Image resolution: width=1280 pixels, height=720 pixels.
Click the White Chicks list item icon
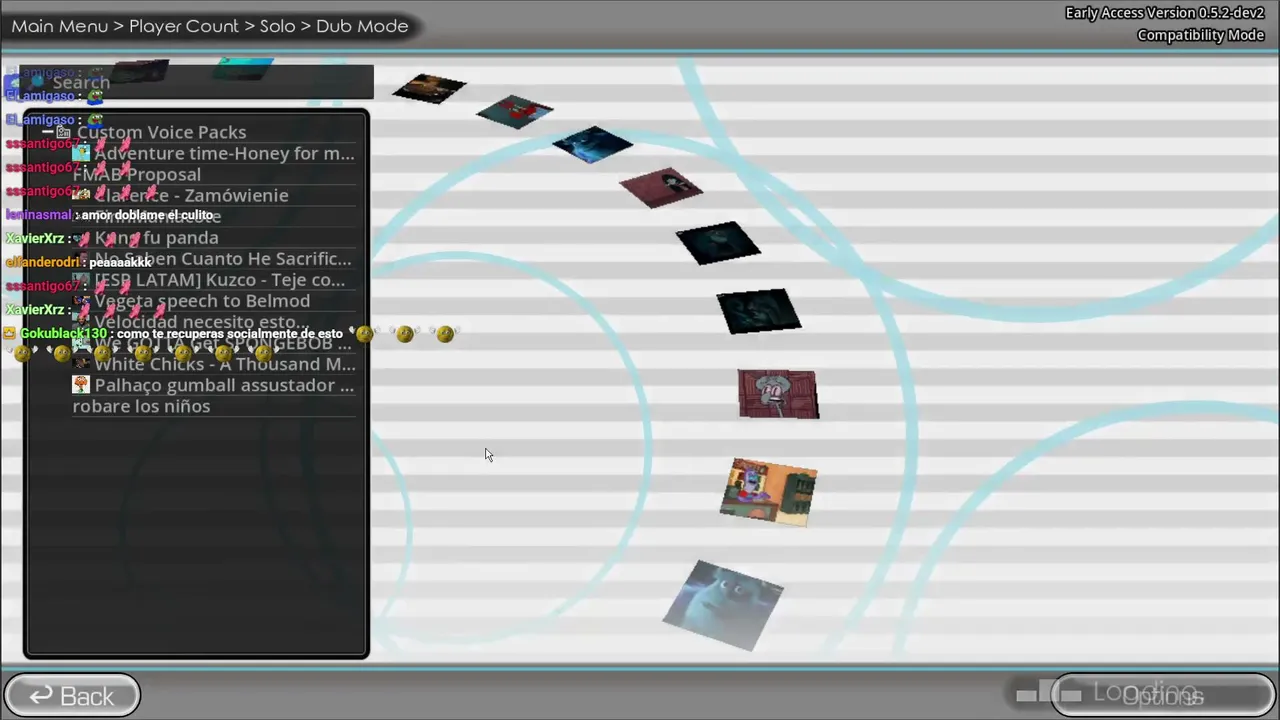(x=81, y=364)
